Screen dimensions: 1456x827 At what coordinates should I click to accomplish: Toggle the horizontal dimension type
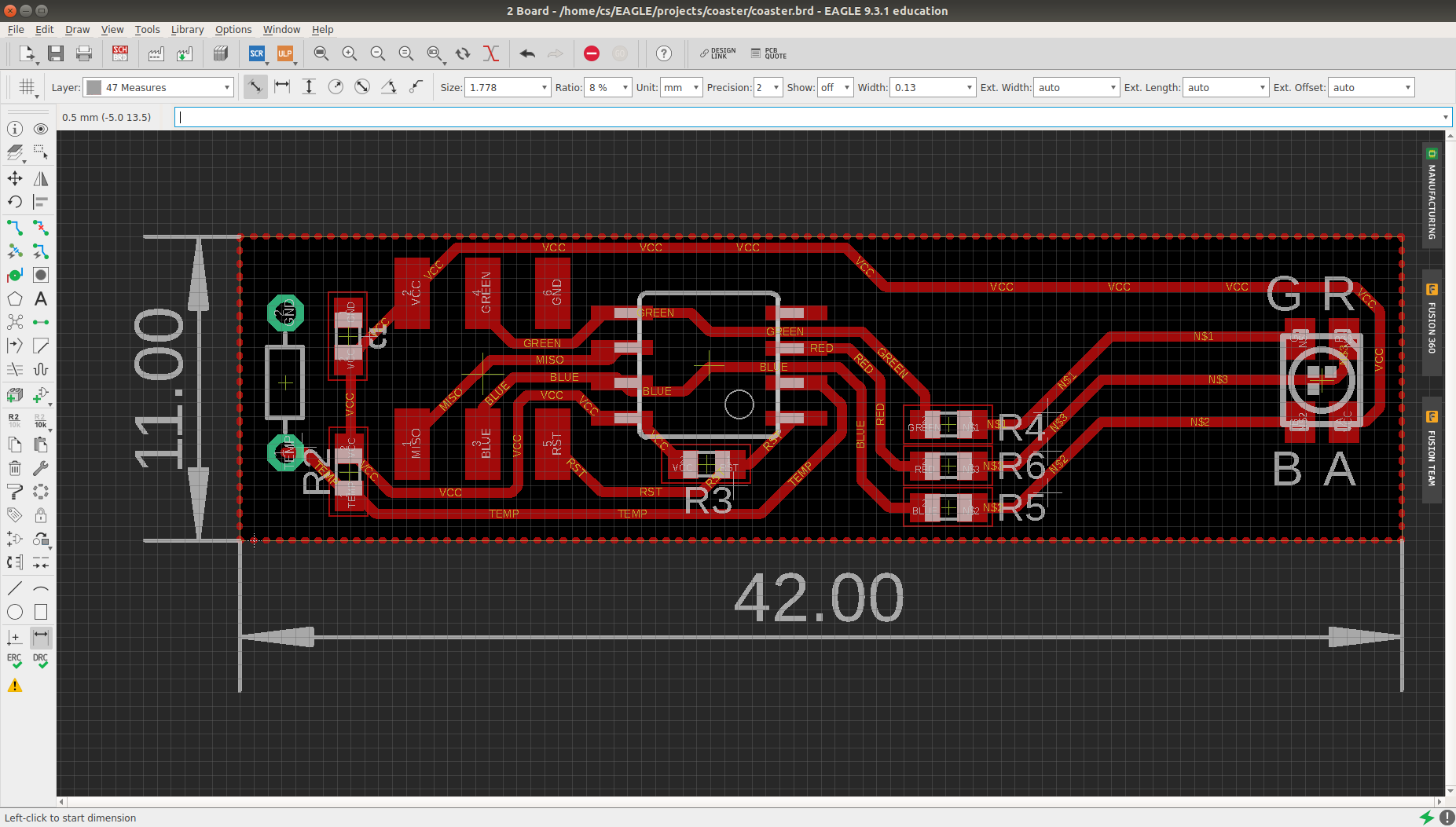click(282, 86)
